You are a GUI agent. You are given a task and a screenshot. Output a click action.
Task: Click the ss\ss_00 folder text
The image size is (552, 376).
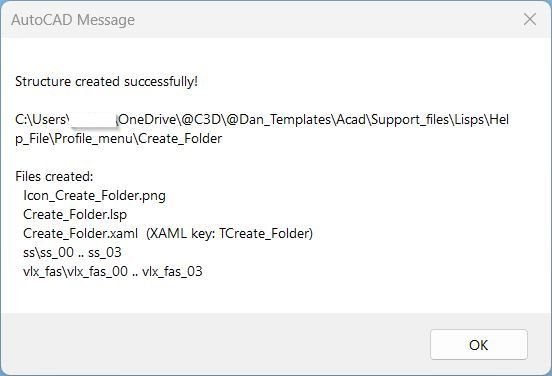[x=49, y=252]
